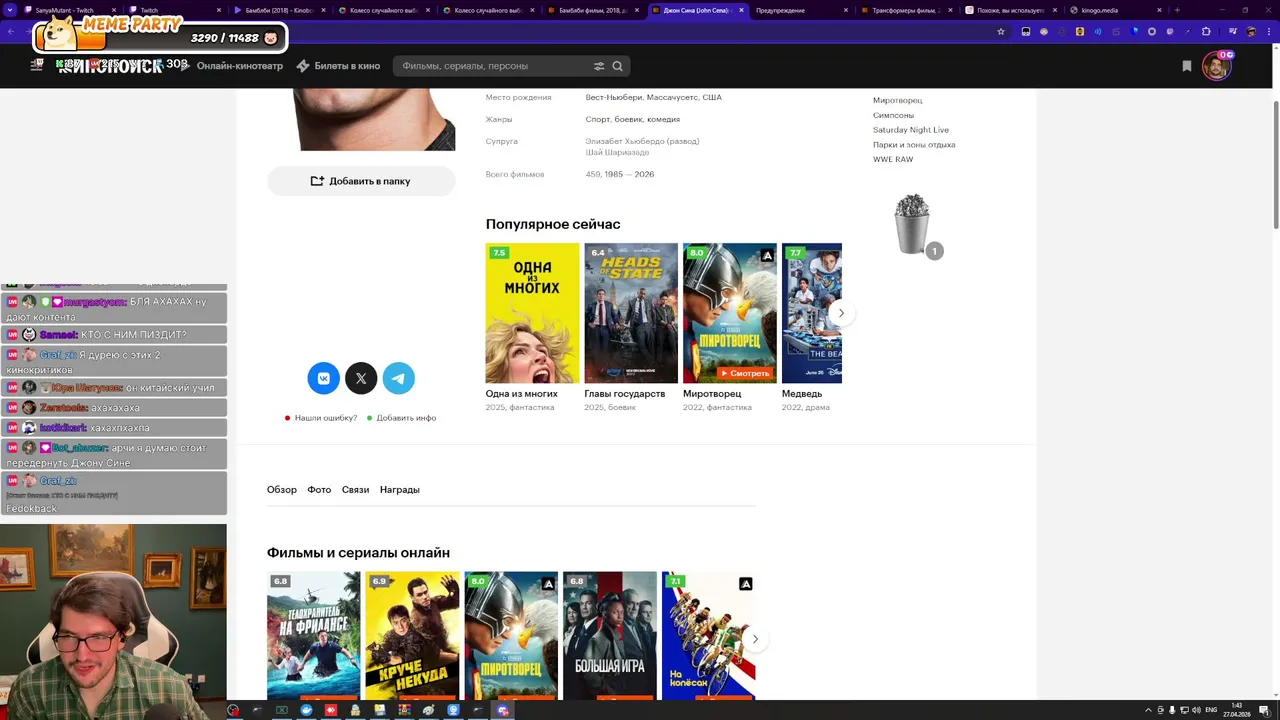Open Миротворец poster in films online row
Image resolution: width=1280 pixels, height=720 pixels.
click(511, 636)
